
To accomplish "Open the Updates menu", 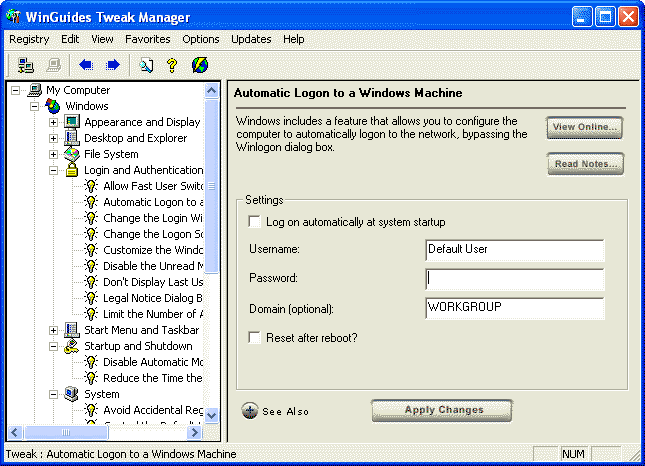I will tap(251, 39).
